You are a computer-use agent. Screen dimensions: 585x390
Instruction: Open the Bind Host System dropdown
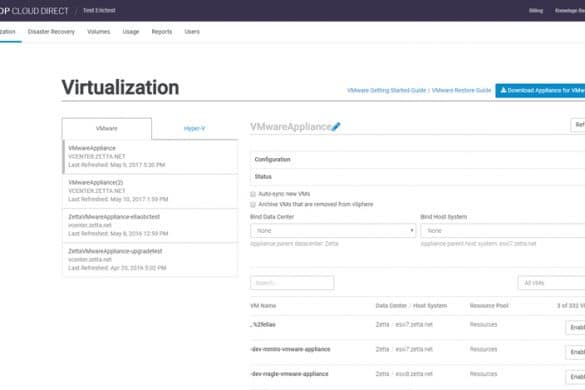[503, 231]
